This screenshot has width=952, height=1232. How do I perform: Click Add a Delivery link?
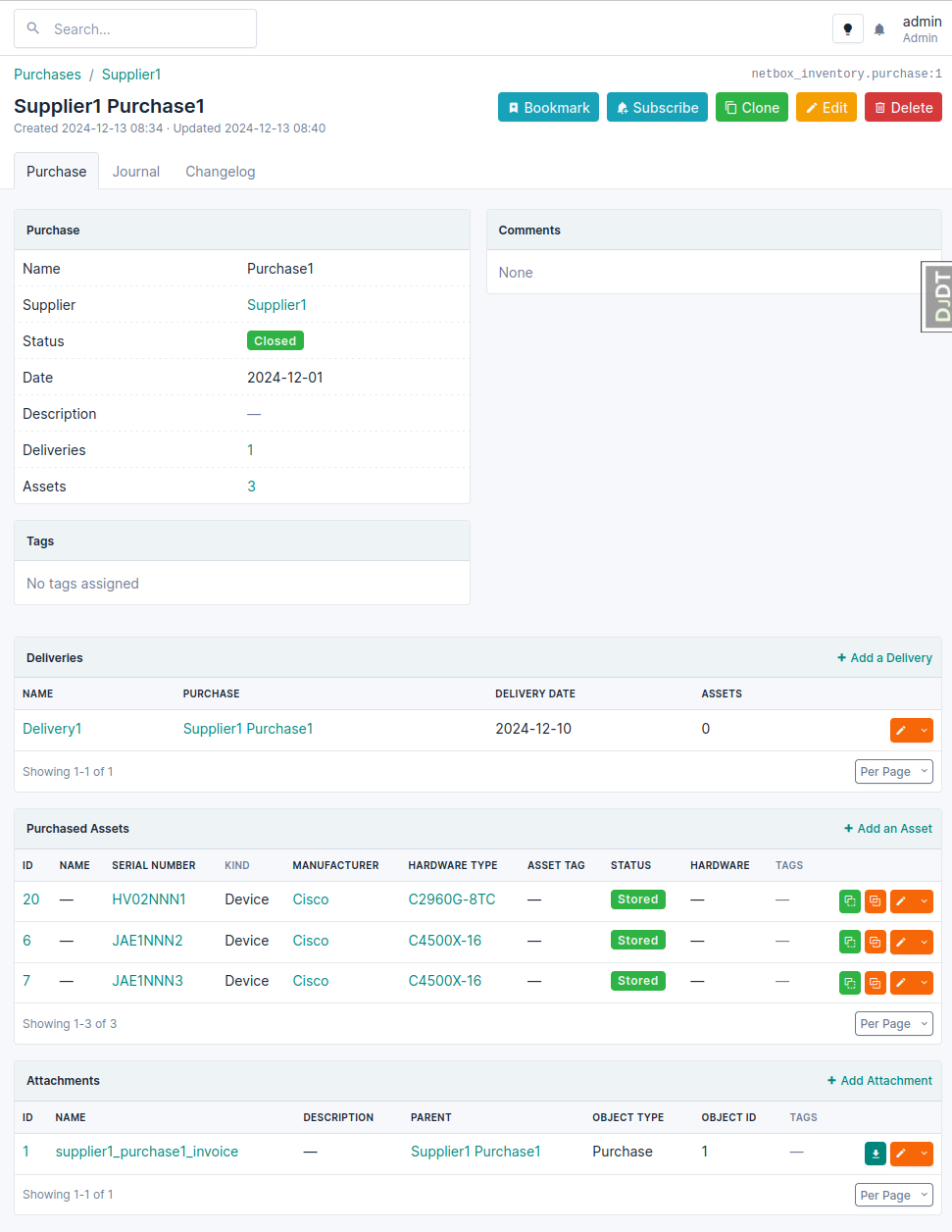tap(884, 658)
